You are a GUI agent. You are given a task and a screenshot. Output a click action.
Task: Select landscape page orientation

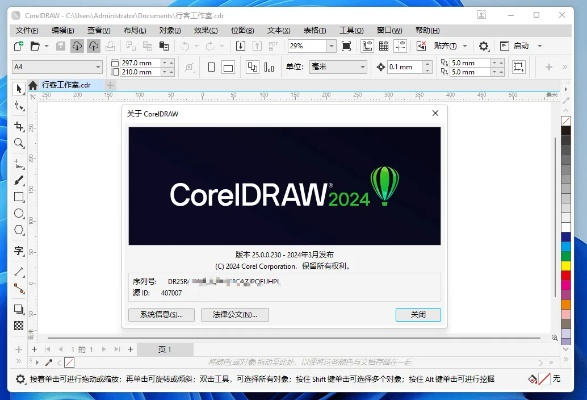tap(228, 67)
